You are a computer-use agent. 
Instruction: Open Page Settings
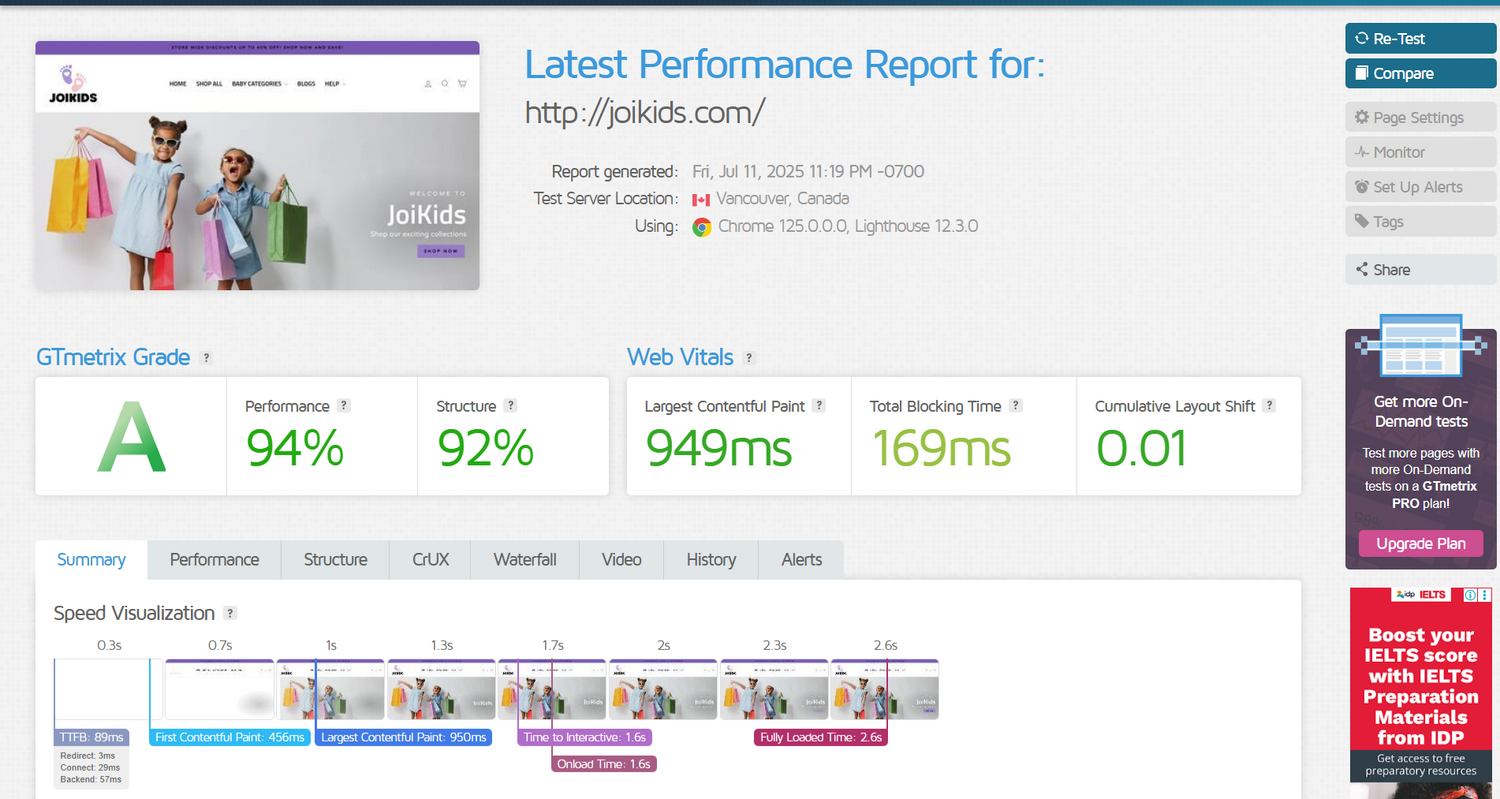[x=1420, y=117]
